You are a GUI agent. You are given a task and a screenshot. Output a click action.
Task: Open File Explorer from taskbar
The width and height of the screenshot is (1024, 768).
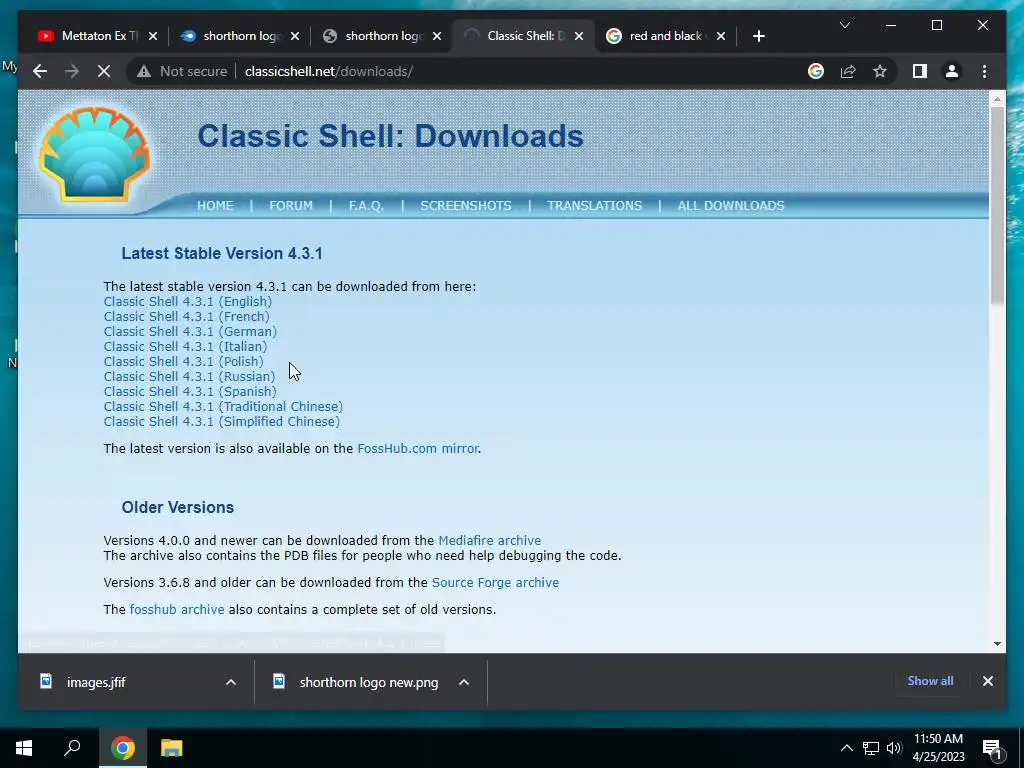pyautogui.click(x=172, y=748)
